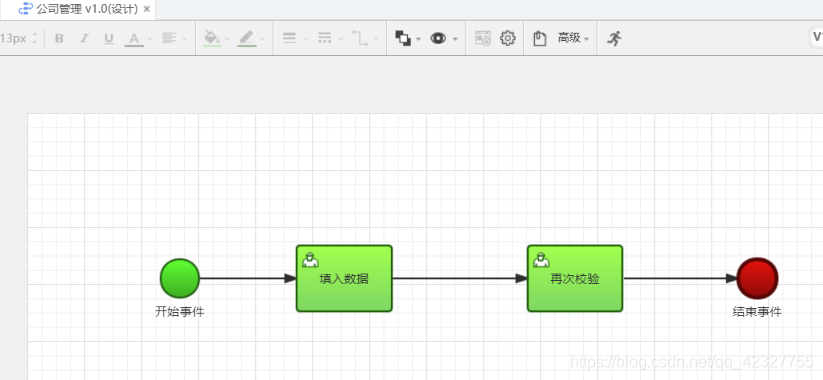Viewport: 823px width, 380px height.
Task: Open the eye view options dropdown arrow
Action: tap(455, 39)
